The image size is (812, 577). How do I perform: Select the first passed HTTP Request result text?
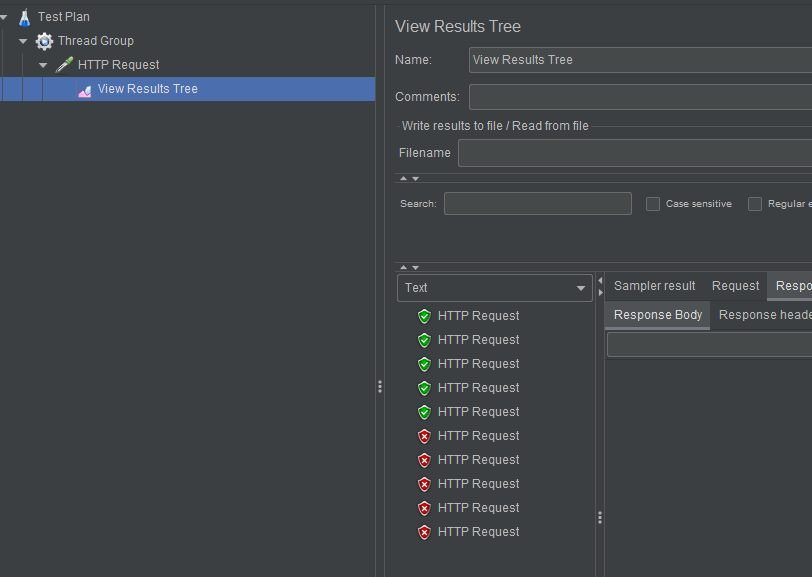(x=478, y=316)
